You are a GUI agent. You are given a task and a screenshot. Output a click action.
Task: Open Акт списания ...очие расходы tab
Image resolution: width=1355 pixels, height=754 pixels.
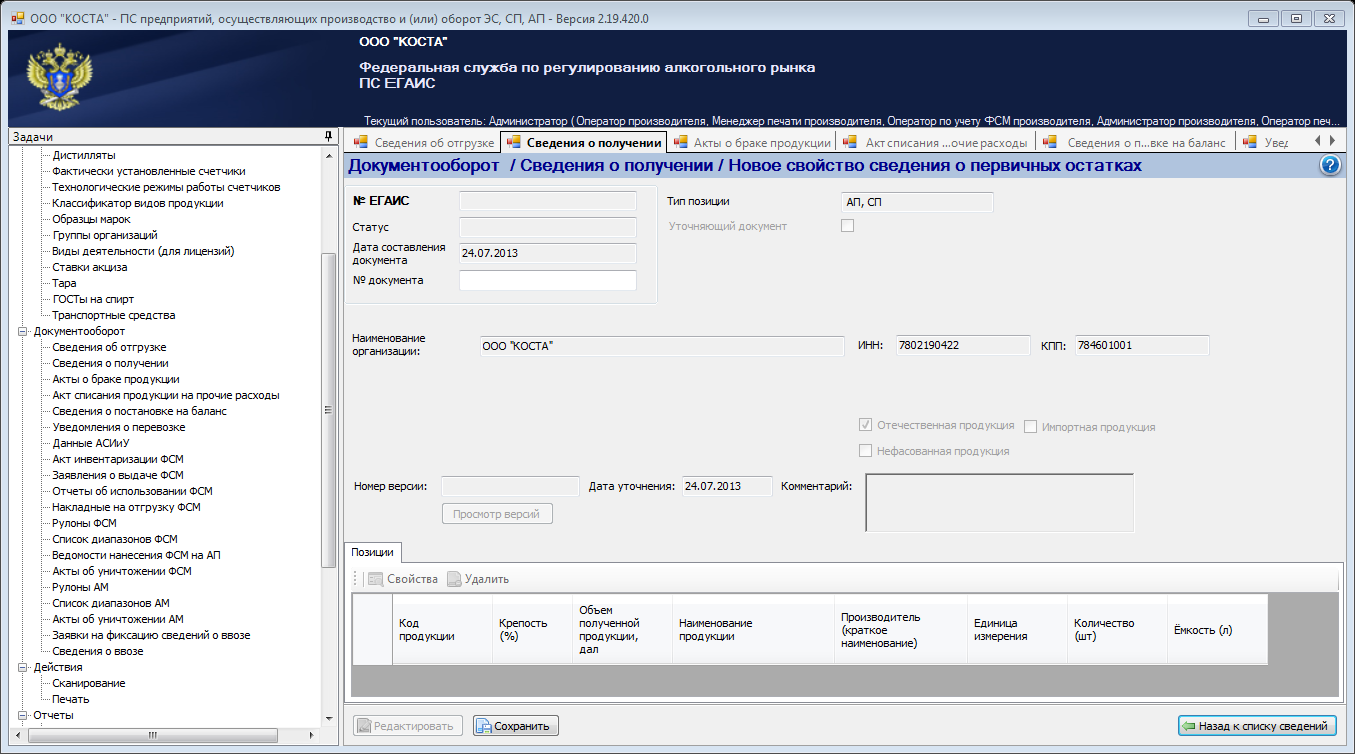tap(935, 143)
